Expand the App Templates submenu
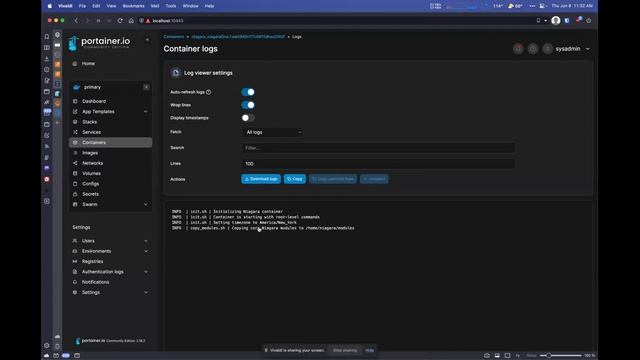Image resolution: width=640 pixels, height=360 pixels. coord(146,111)
